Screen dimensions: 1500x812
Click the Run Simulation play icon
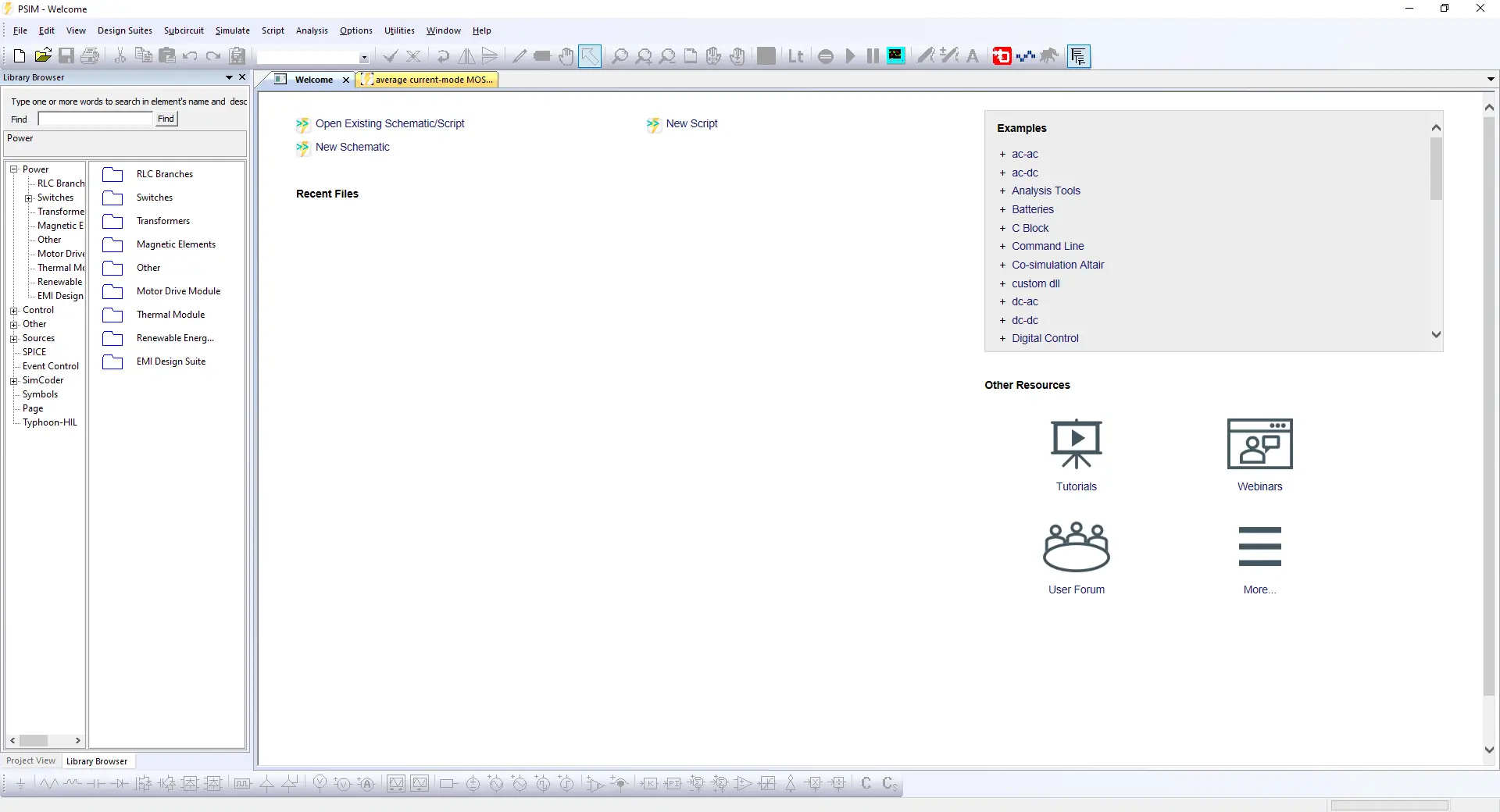click(x=850, y=55)
